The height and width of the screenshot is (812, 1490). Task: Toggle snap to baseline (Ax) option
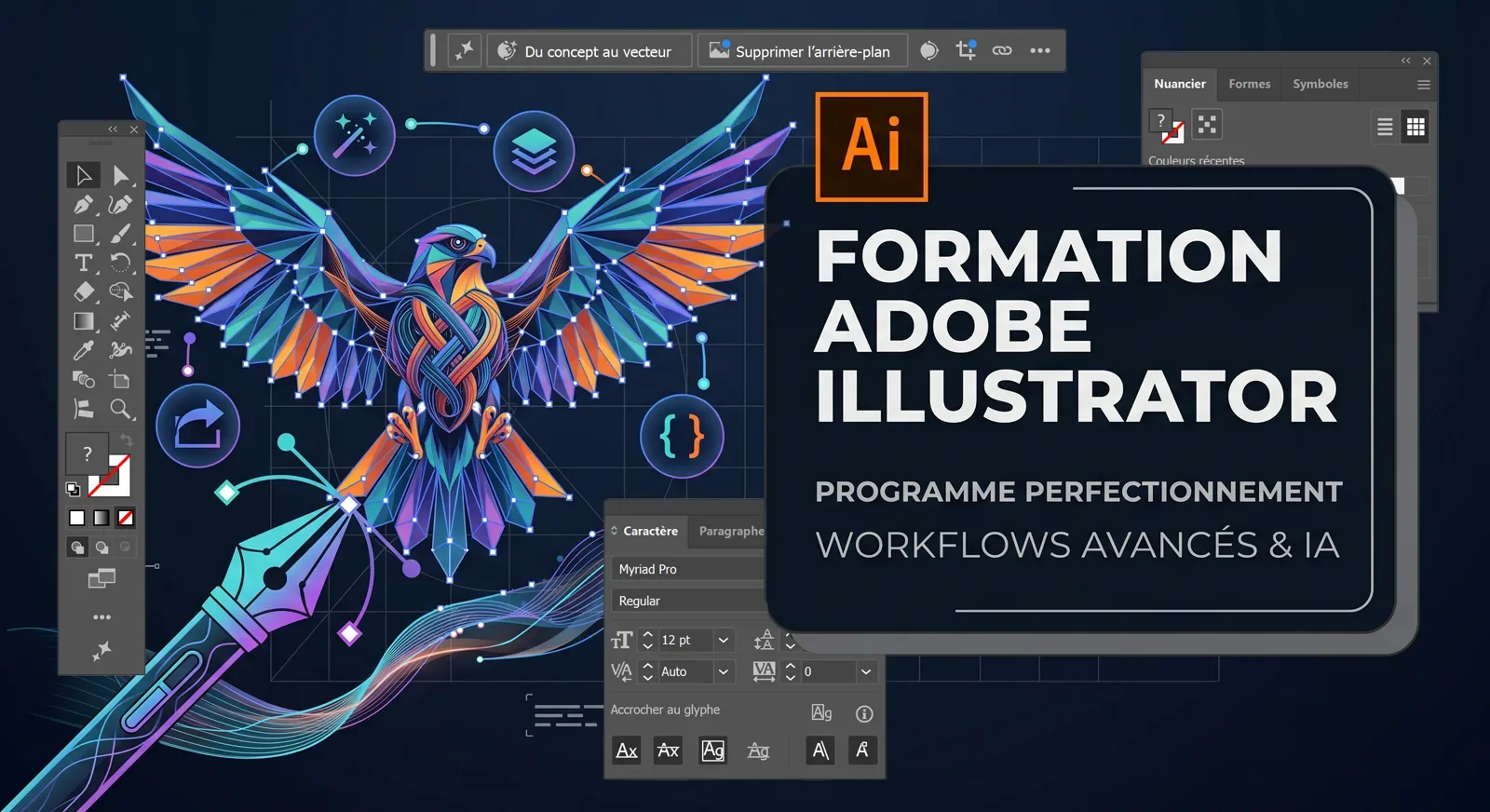pyautogui.click(x=627, y=751)
